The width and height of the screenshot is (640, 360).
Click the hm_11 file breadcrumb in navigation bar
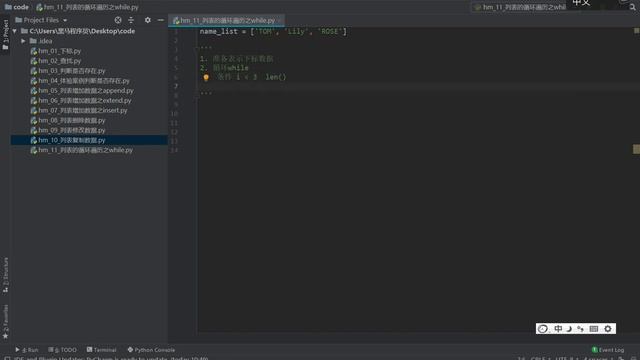click(87, 7)
